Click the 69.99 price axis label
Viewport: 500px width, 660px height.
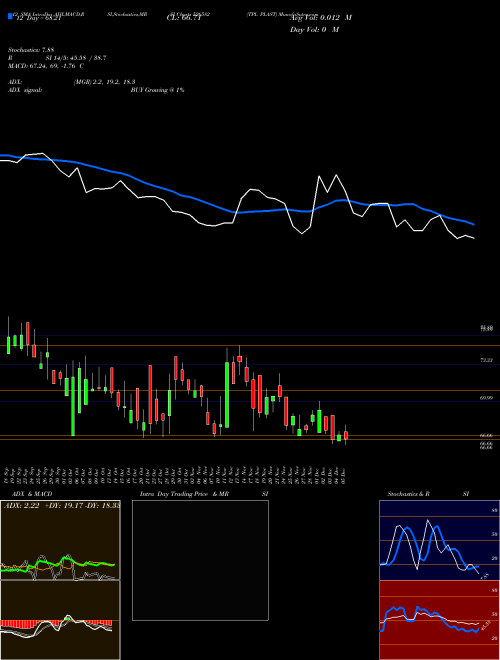point(486,397)
